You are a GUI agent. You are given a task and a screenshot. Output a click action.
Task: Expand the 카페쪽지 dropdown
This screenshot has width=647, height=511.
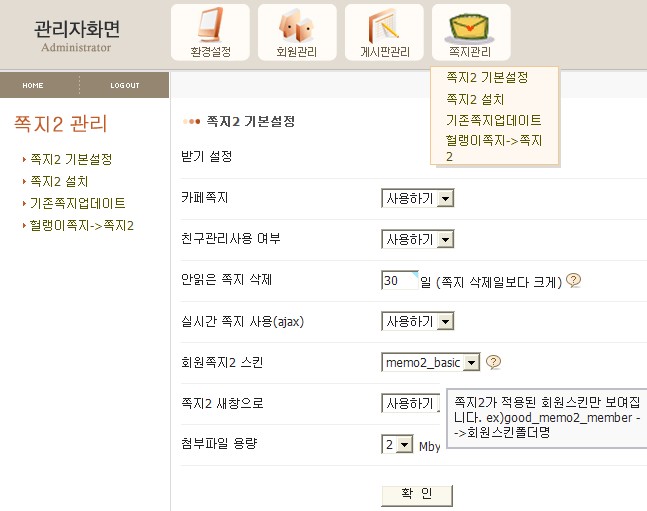click(x=446, y=198)
